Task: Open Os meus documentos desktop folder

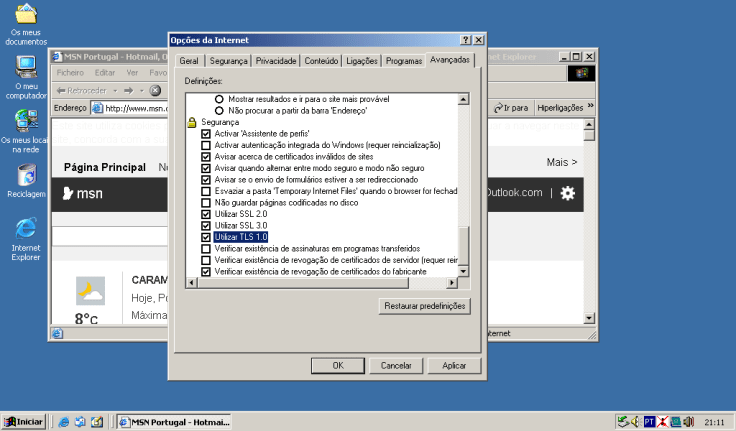Action: click(26, 16)
